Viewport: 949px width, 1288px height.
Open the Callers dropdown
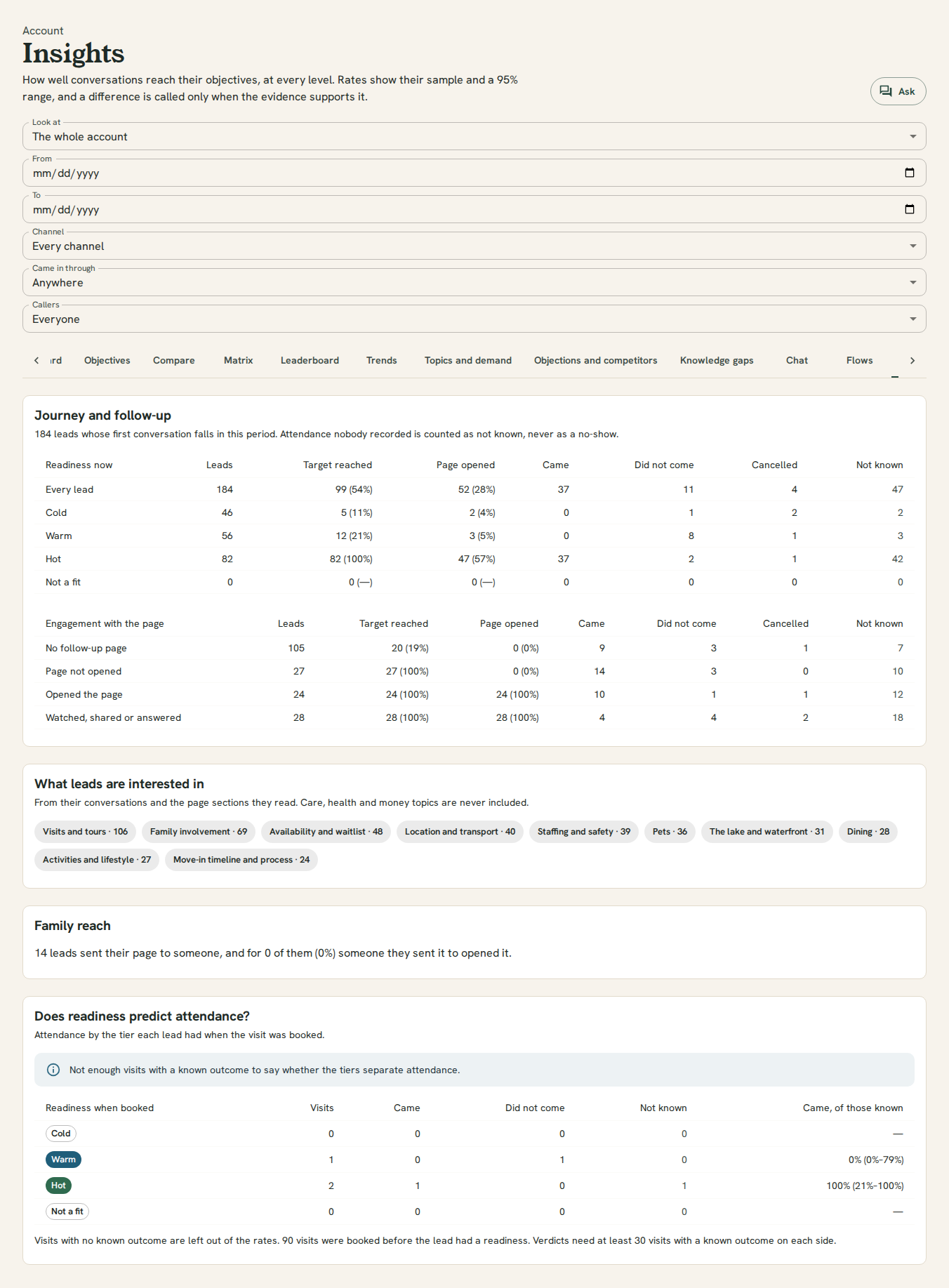474,319
